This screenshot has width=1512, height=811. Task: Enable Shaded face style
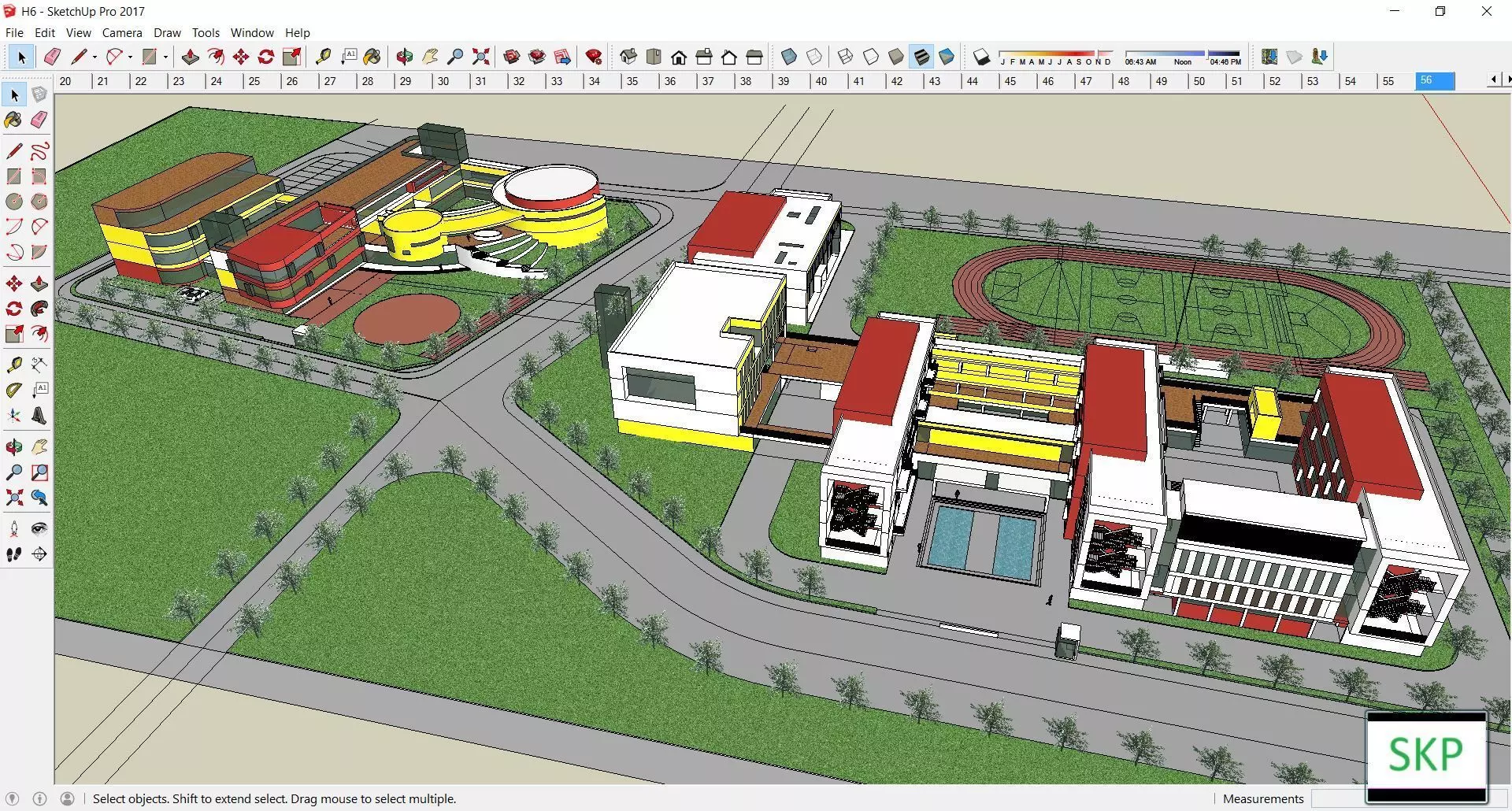tap(896, 57)
